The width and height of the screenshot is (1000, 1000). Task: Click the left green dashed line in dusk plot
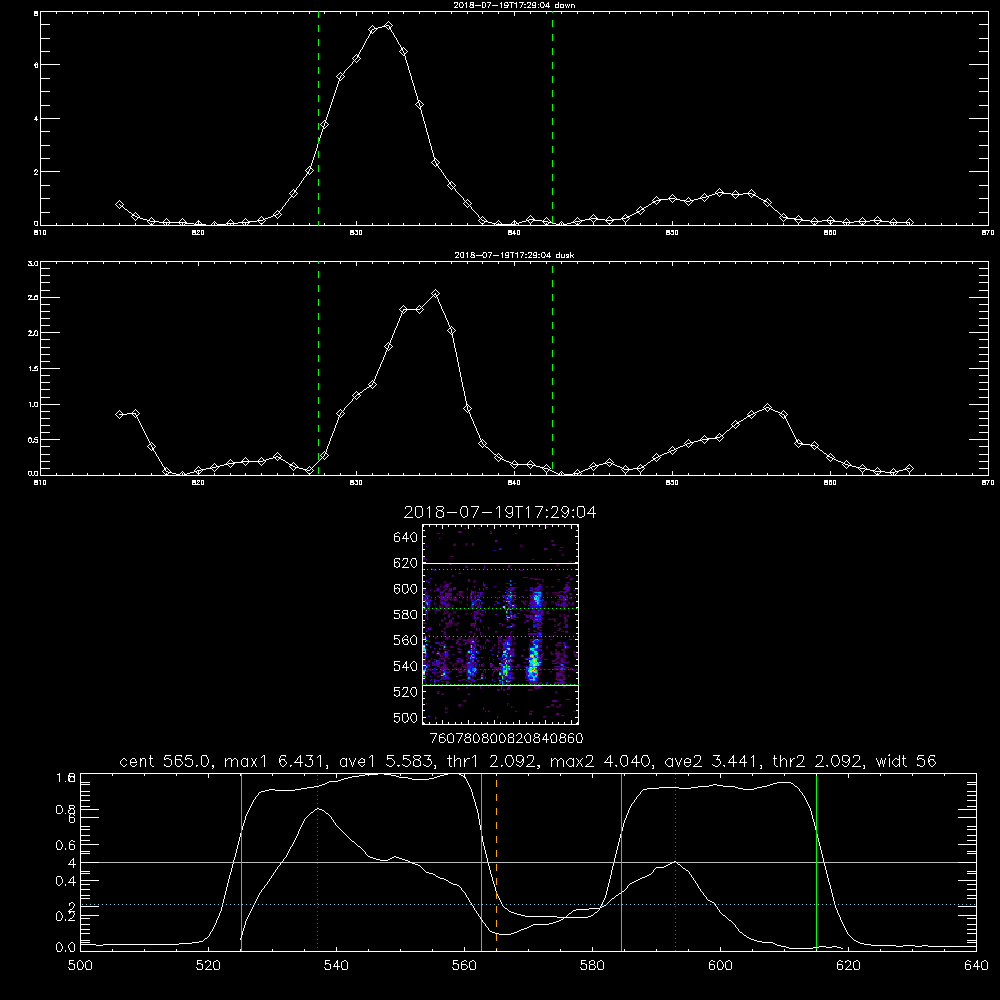point(318,369)
